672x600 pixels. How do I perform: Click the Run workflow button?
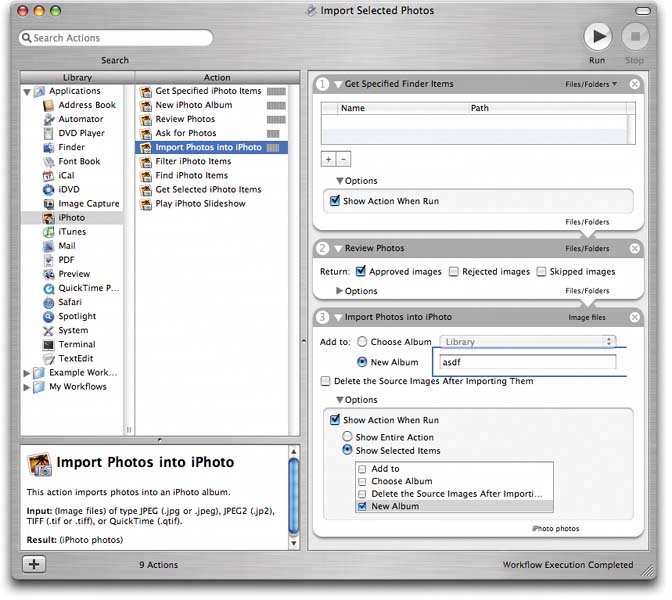(598, 37)
